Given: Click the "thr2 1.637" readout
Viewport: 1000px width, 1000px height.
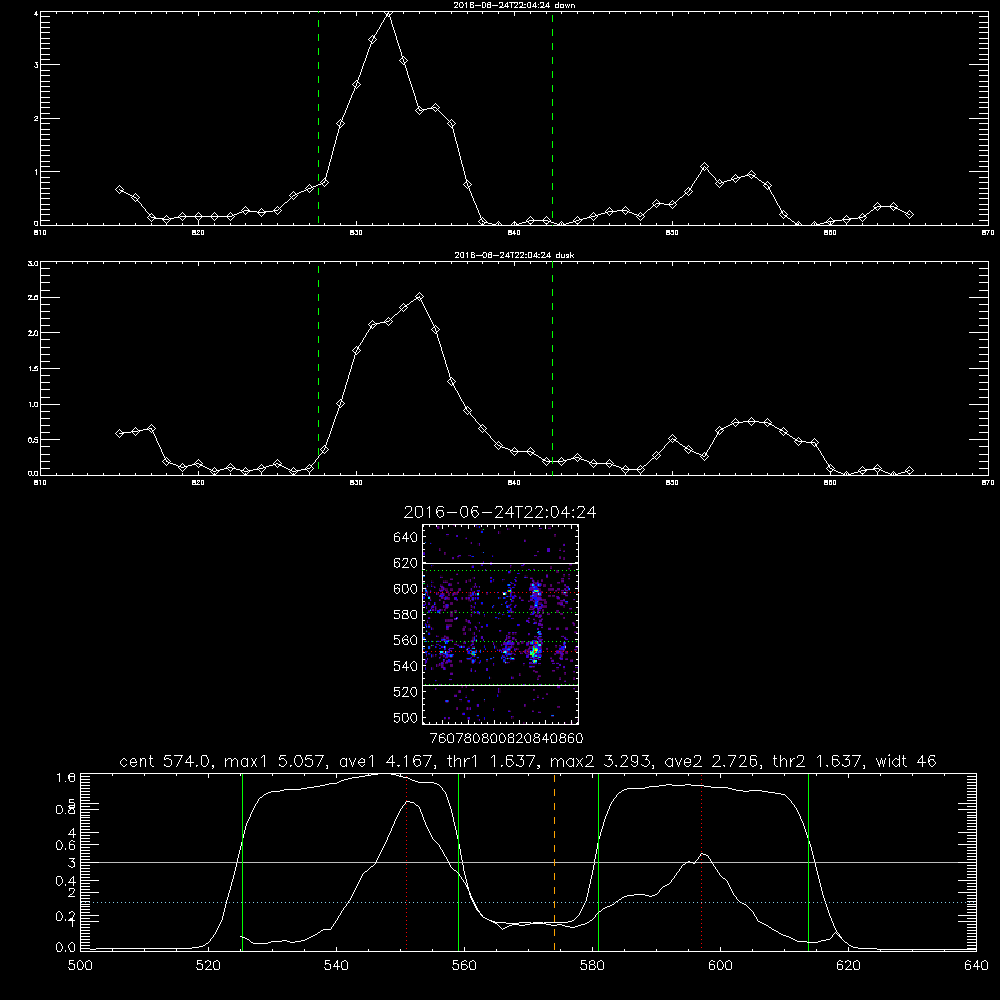Looking at the screenshot, I should 818,761.
